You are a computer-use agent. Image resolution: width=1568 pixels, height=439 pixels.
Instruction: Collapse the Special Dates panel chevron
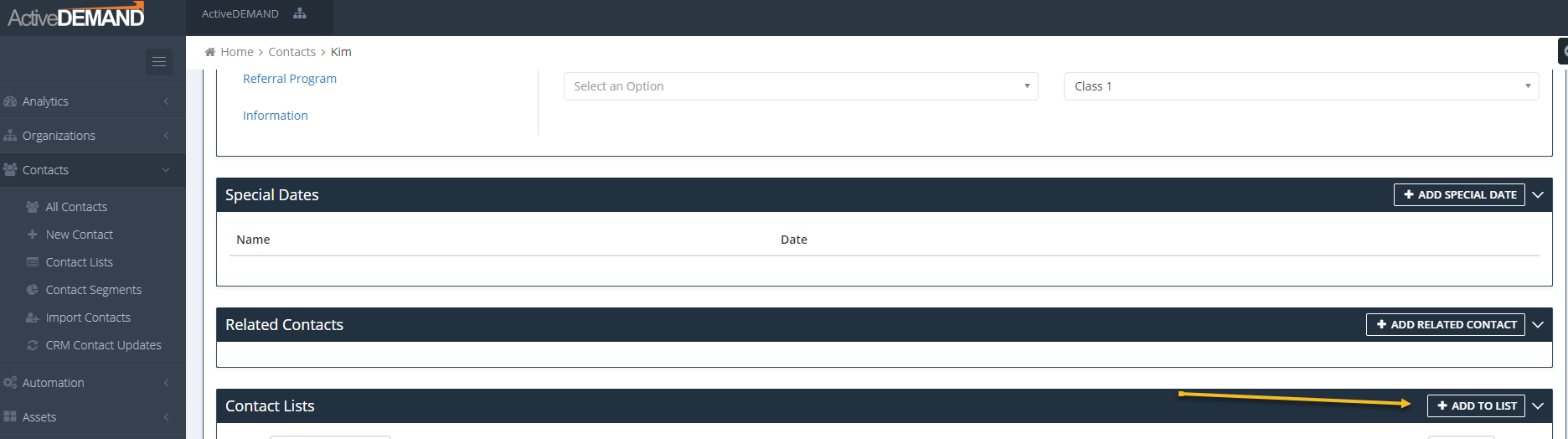coord(1538,194)
